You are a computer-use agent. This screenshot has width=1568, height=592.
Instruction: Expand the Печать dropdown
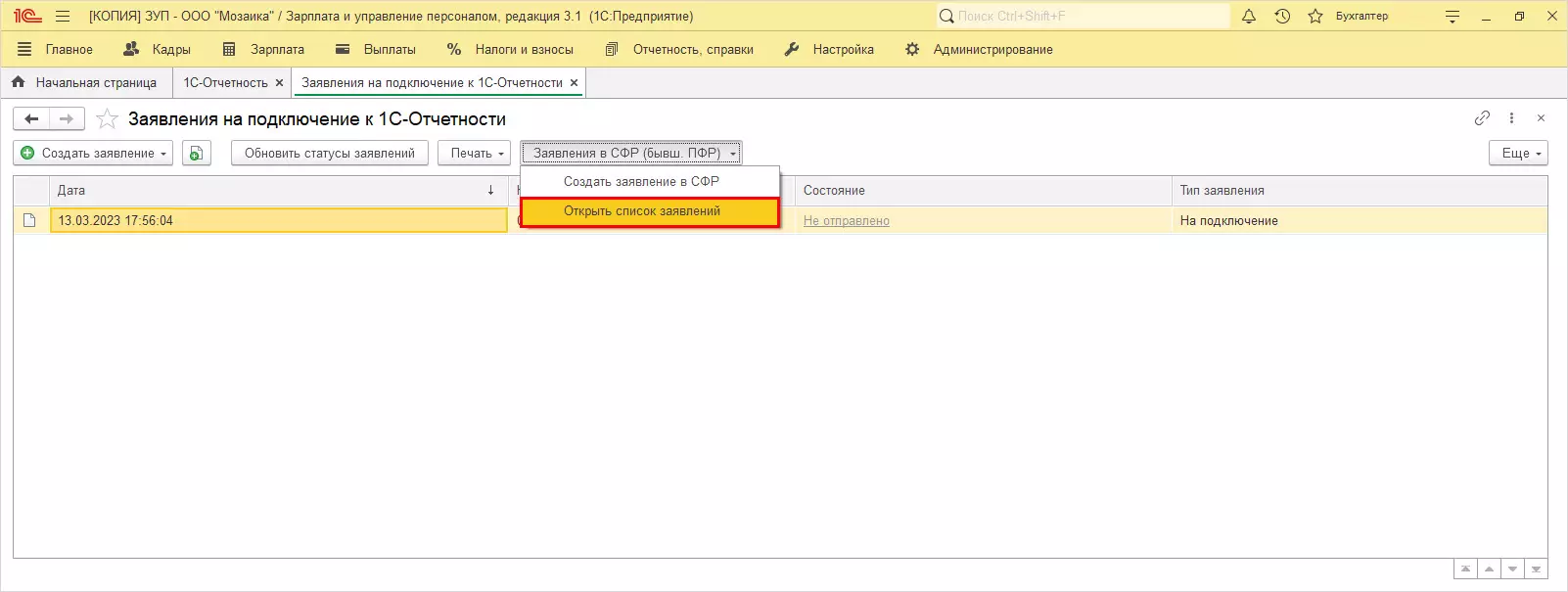tap(475, 153)
